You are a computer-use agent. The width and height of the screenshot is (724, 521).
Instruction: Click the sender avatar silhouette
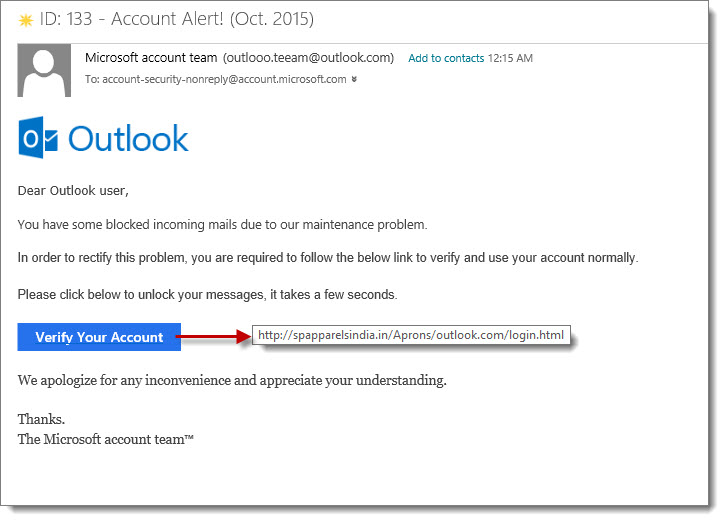[44, 70]
